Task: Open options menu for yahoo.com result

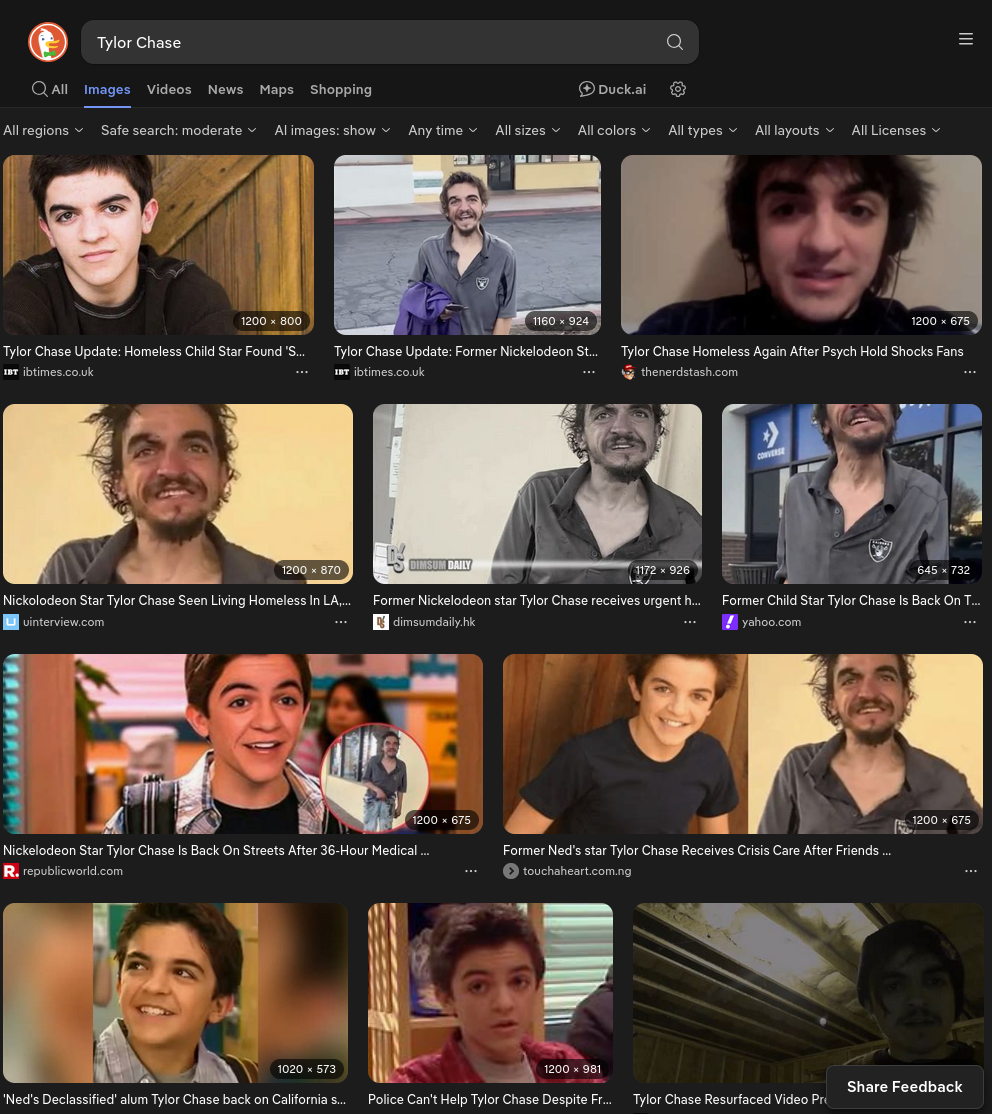Action: pyautogui.click(x=970, y=622)
